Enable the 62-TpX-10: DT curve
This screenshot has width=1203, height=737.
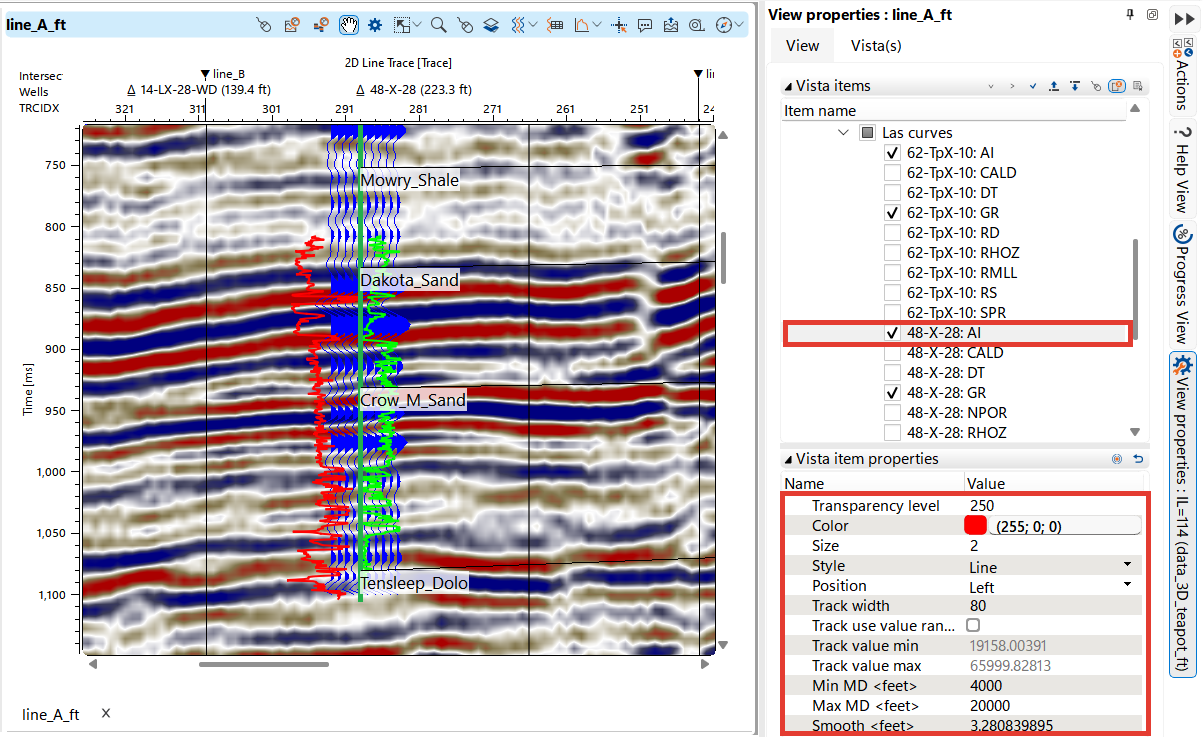pos(892,193)
